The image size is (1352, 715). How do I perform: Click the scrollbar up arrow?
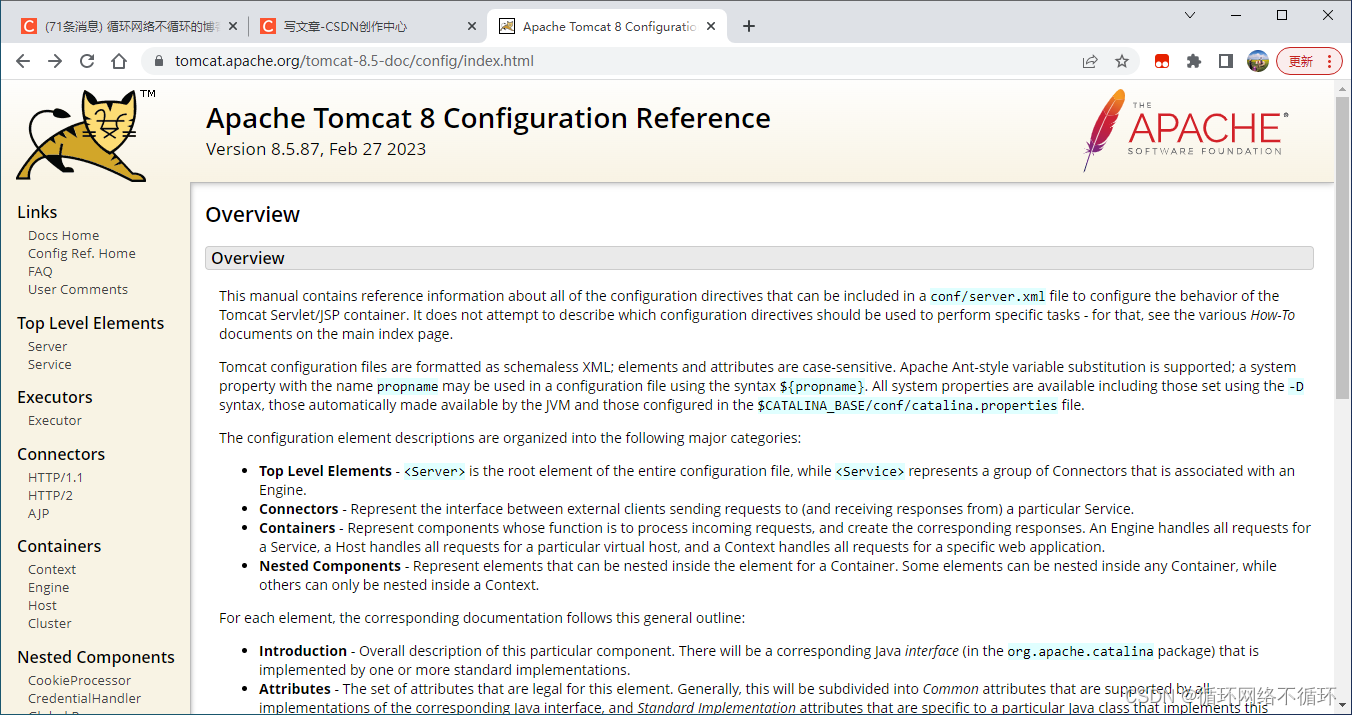click(1343, 88)
